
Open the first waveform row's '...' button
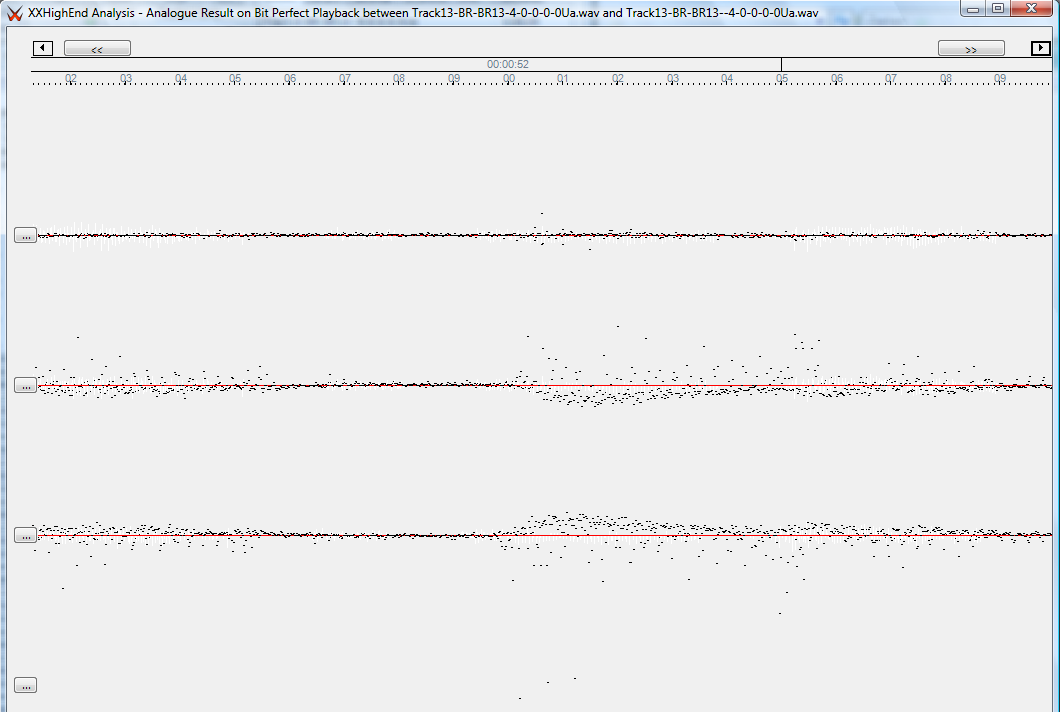pos(26,235)
